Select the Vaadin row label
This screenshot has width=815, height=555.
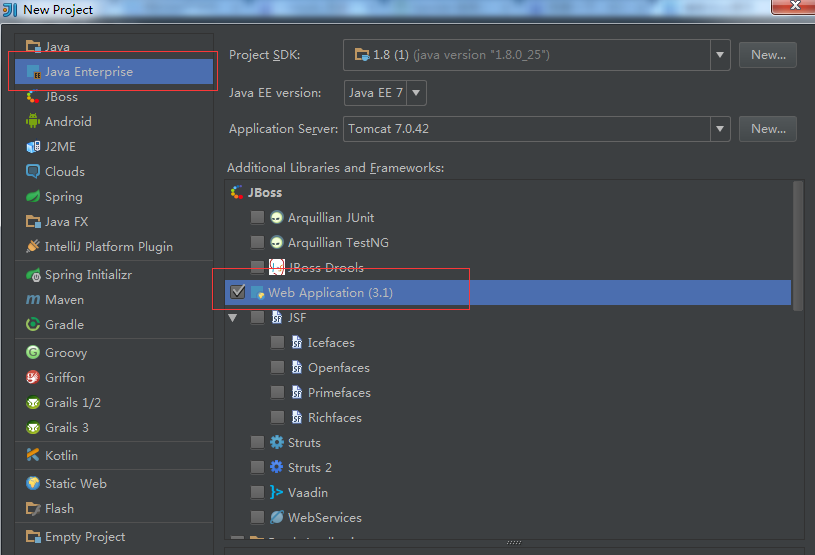(308, 493)
